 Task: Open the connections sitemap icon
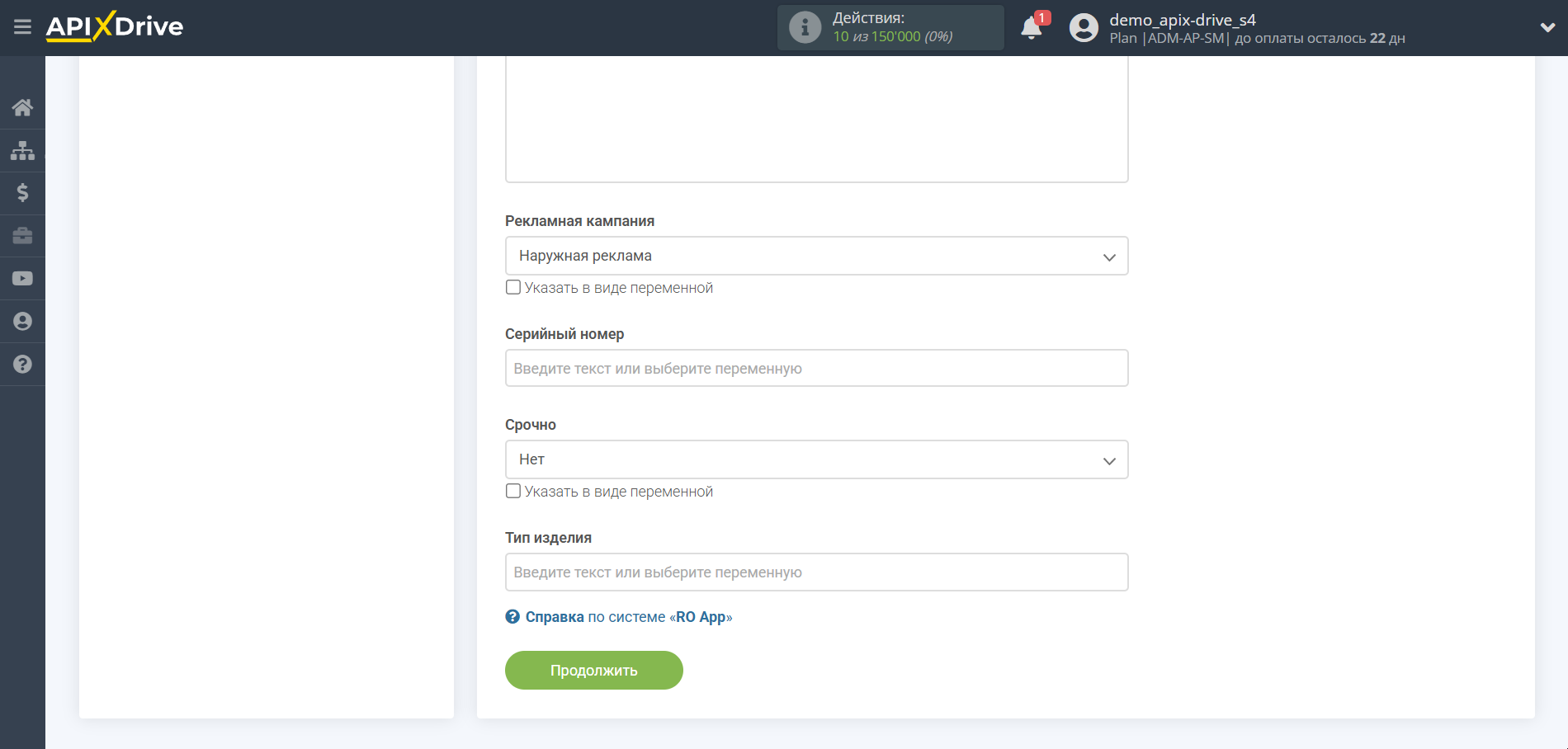(x=22, y=150)
